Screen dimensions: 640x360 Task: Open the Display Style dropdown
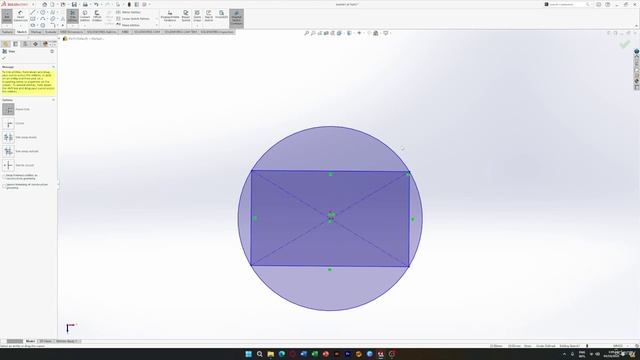pyautogui.click(x=349, y=33)
